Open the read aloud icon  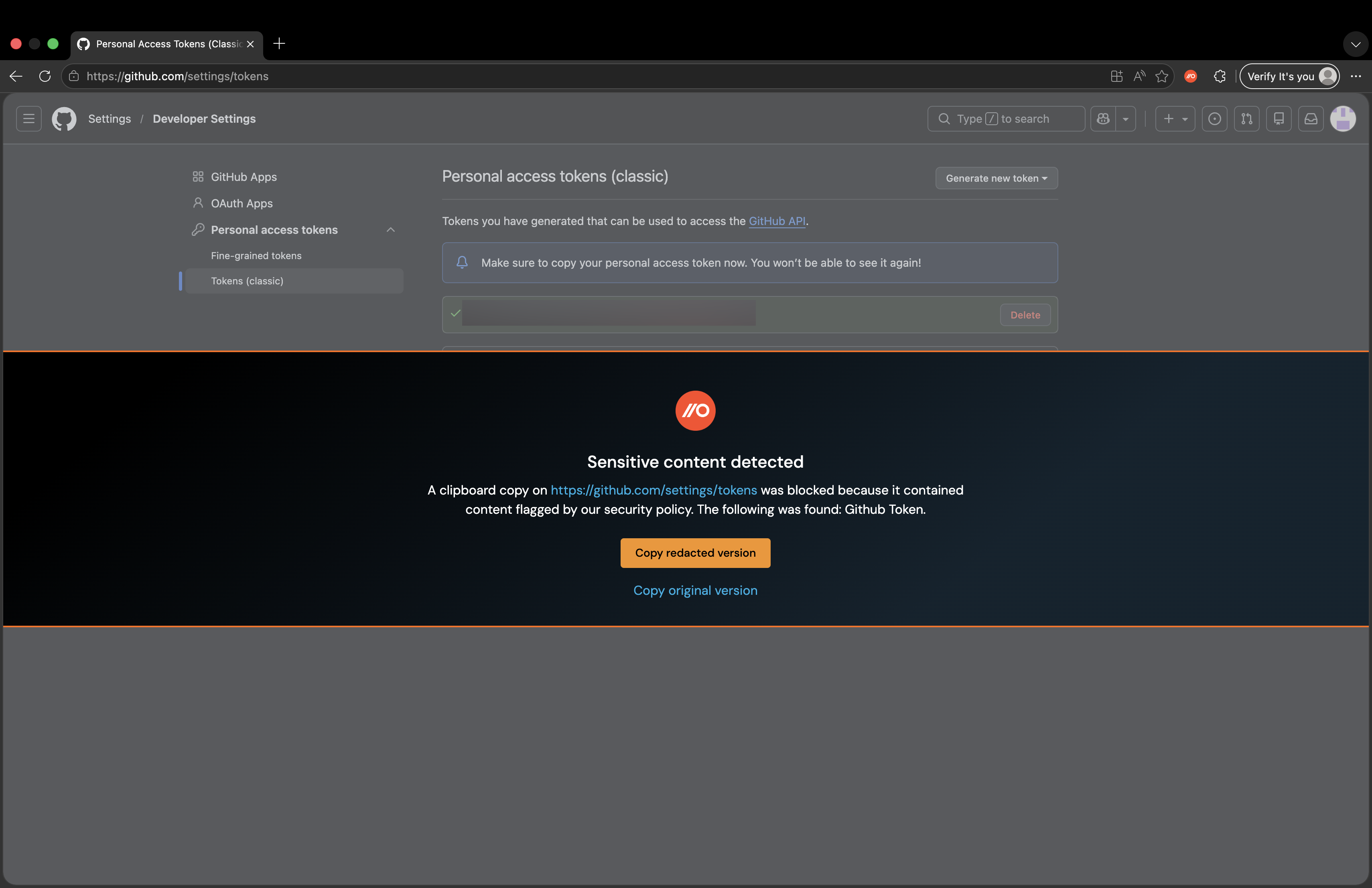[1139, 76]
